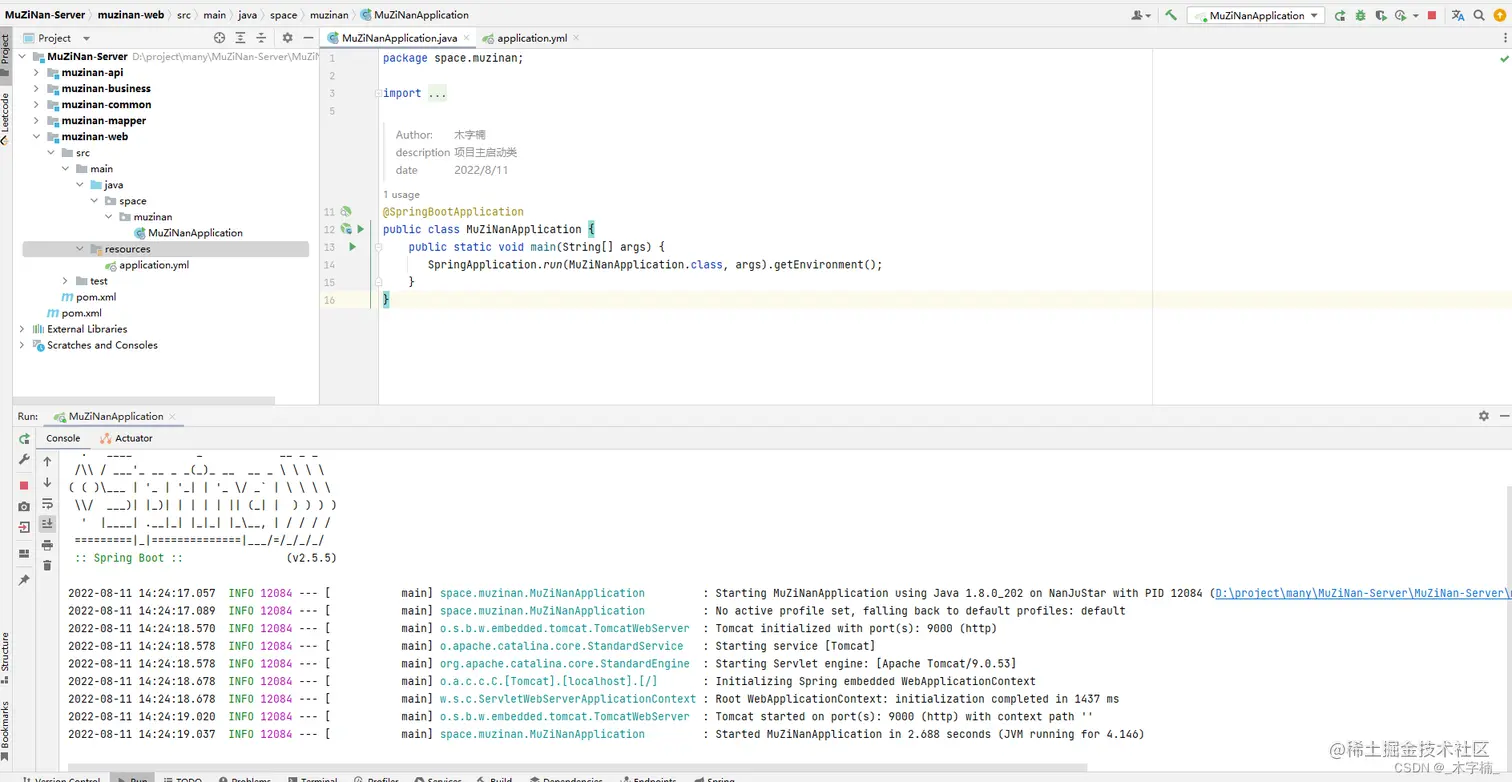Viewport: 1512px width, 782px height.
Task: Open the Translate plugin icon
Action: tap(1458, 15)
